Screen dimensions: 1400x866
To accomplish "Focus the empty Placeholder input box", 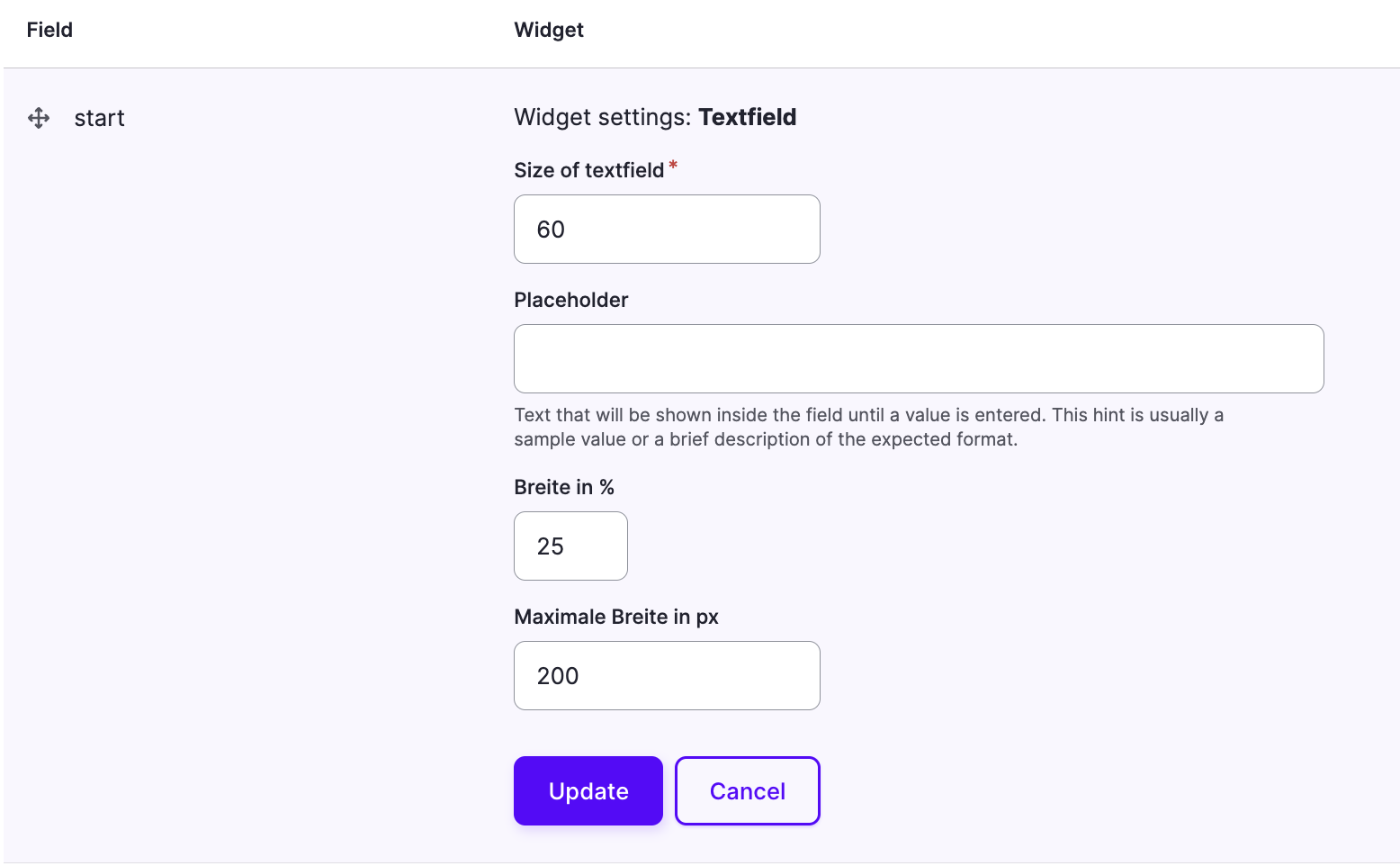I will click(918, 358).
